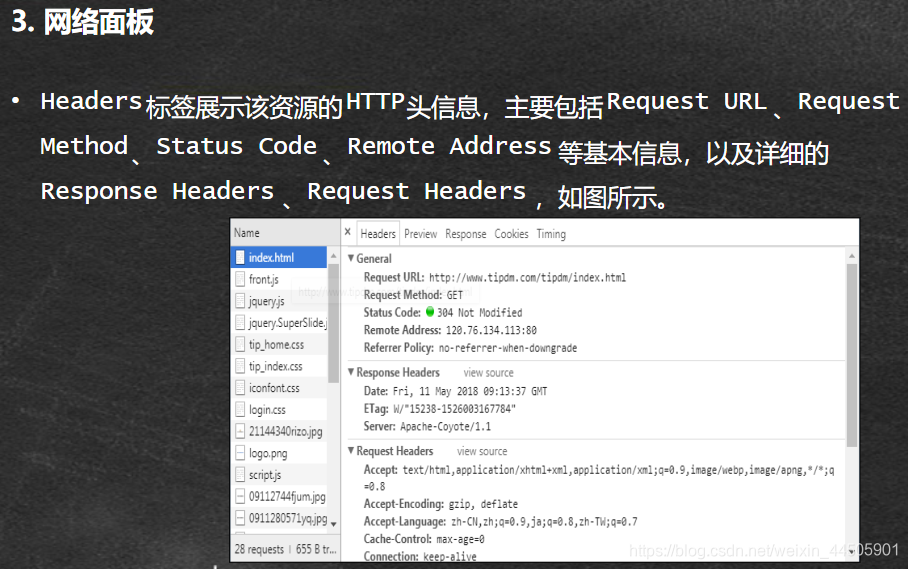
Task: Select the login.css request row
Action: (x=279, y=409)
